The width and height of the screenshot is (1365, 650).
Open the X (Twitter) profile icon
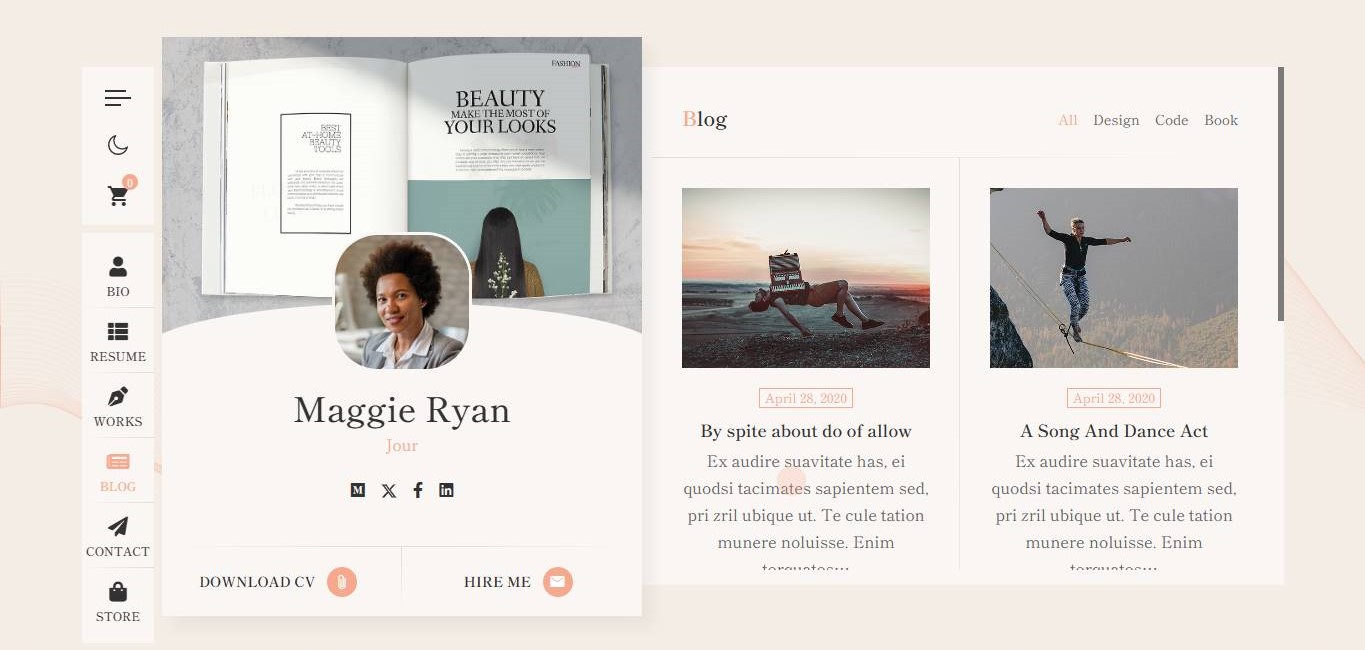(389, 490)
